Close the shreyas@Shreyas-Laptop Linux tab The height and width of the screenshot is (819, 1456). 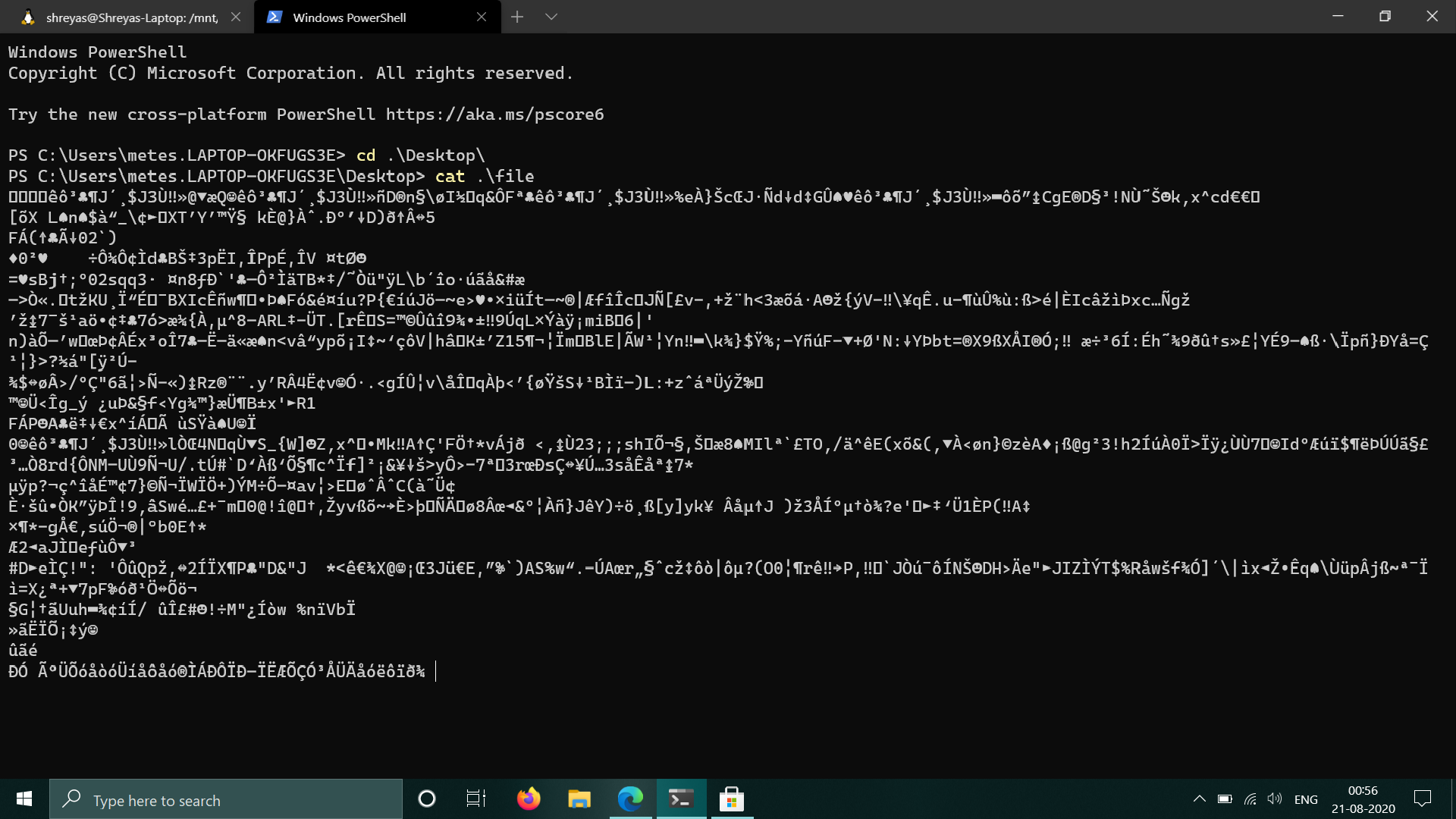tap(236, 17)
